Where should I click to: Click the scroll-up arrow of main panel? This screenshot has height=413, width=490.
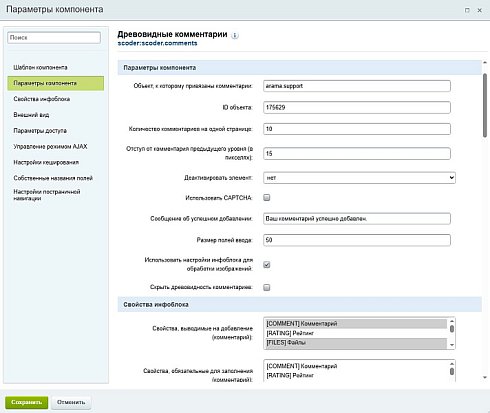[485, 63]
